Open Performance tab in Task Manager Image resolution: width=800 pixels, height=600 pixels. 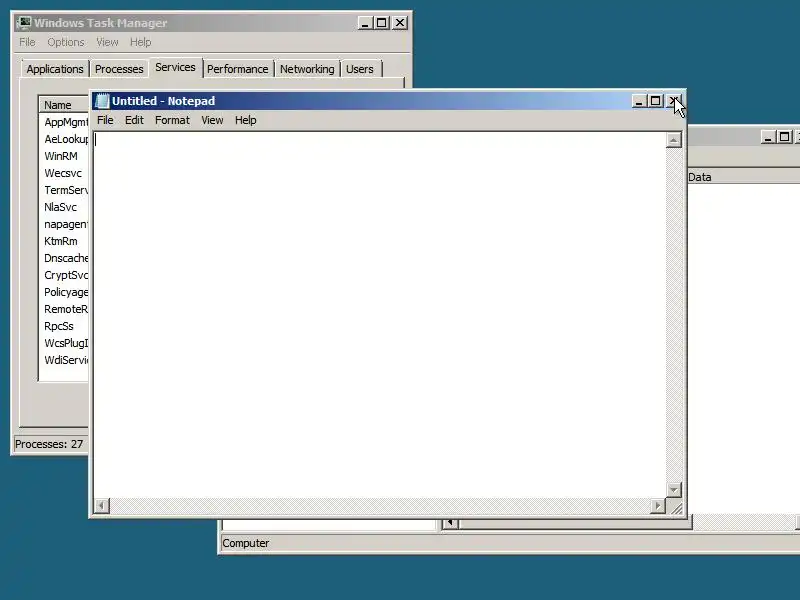point(237,69)
